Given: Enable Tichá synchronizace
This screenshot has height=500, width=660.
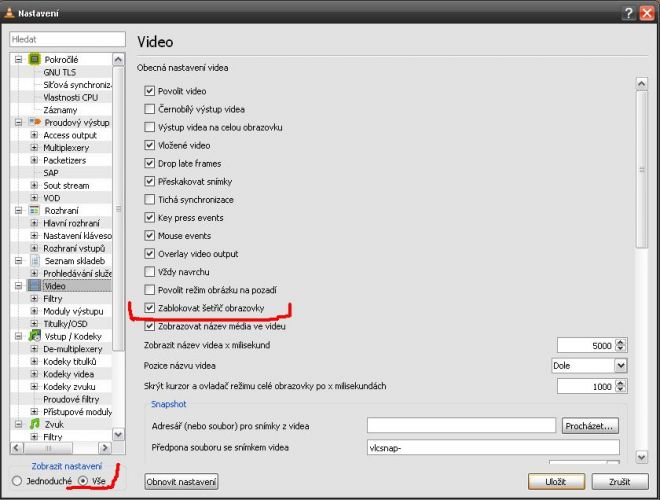Looking at the screenshot, I should (149, 199).
